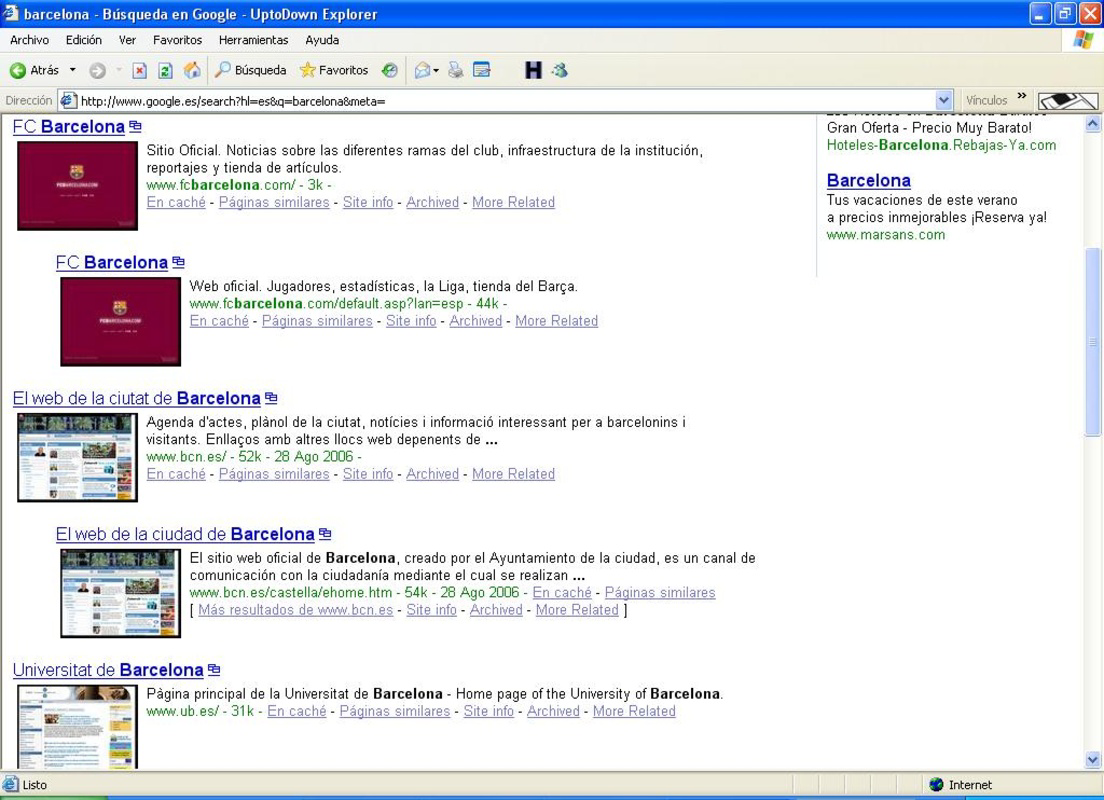The height and width of the screenshot is (800, 1104).
Task: Click the Mail envelope icon
Action: [422, 70]
